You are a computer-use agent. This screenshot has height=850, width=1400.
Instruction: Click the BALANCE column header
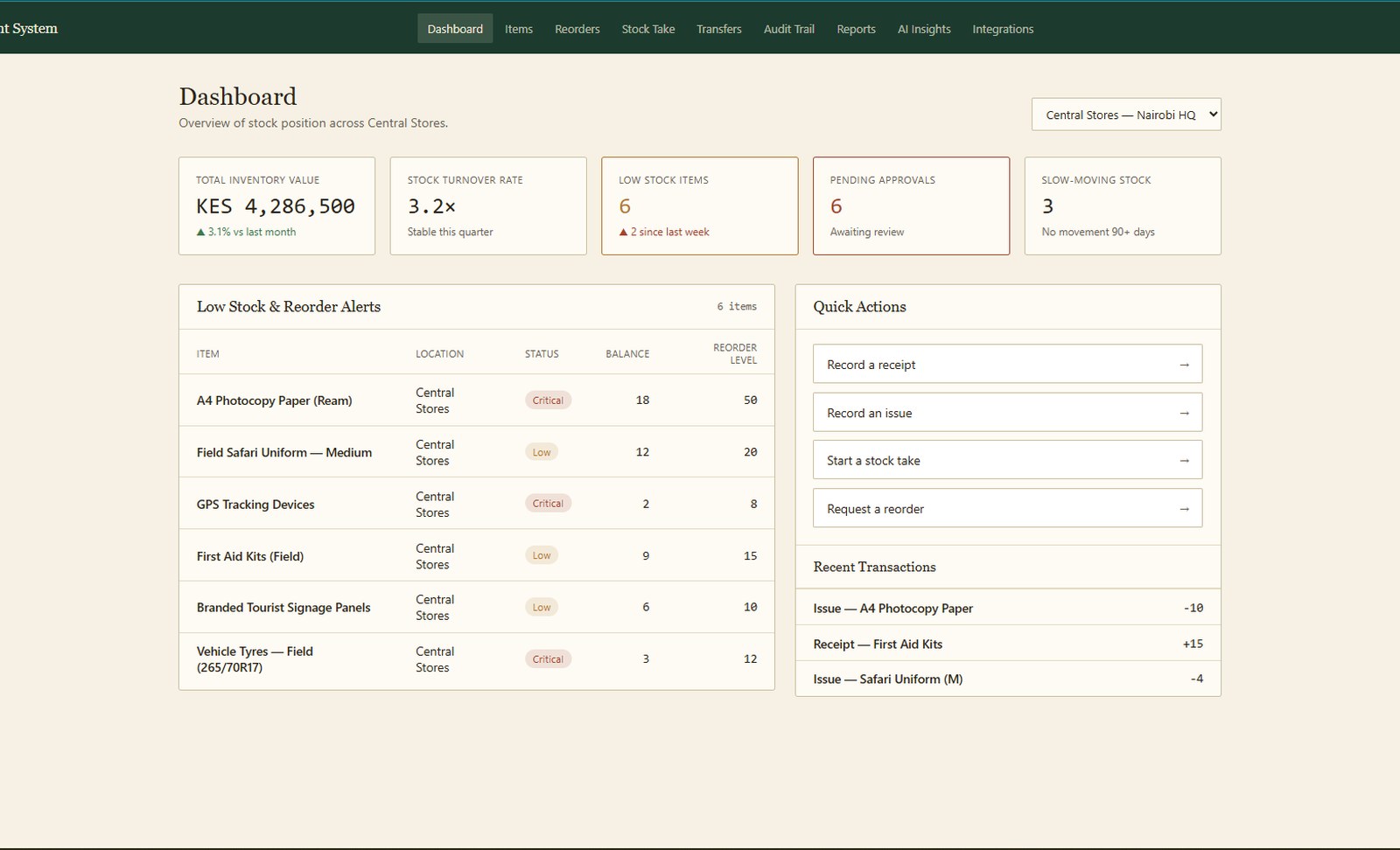tap(627, 354)
